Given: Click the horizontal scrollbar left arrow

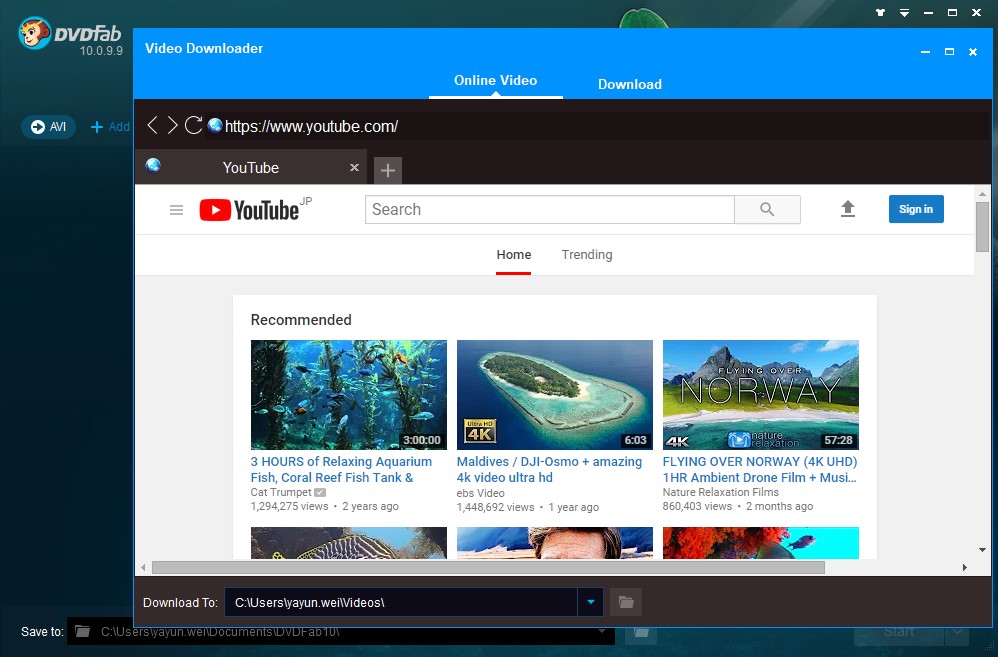Looking at the screenshot, I should click(x=143, y=567).
